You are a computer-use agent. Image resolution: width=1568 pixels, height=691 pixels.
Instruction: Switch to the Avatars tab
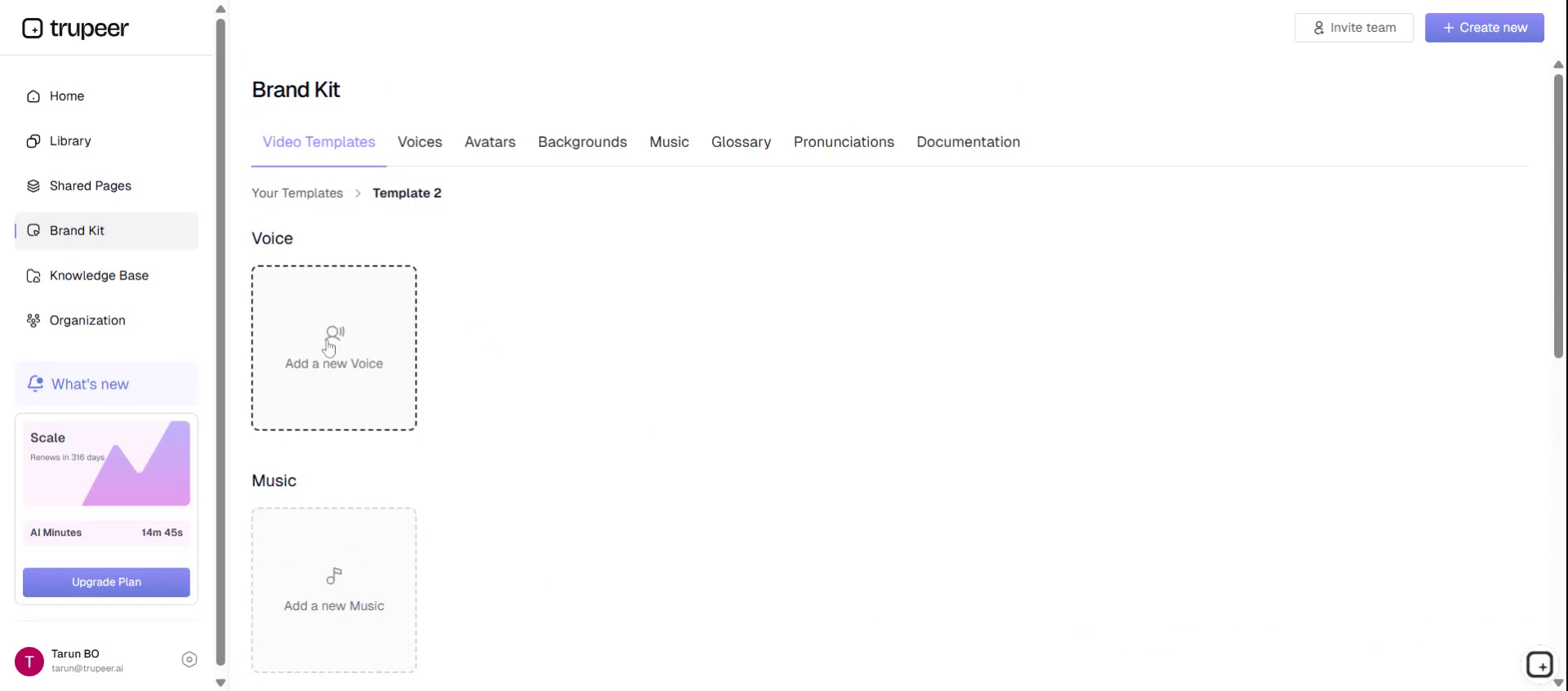490,142
